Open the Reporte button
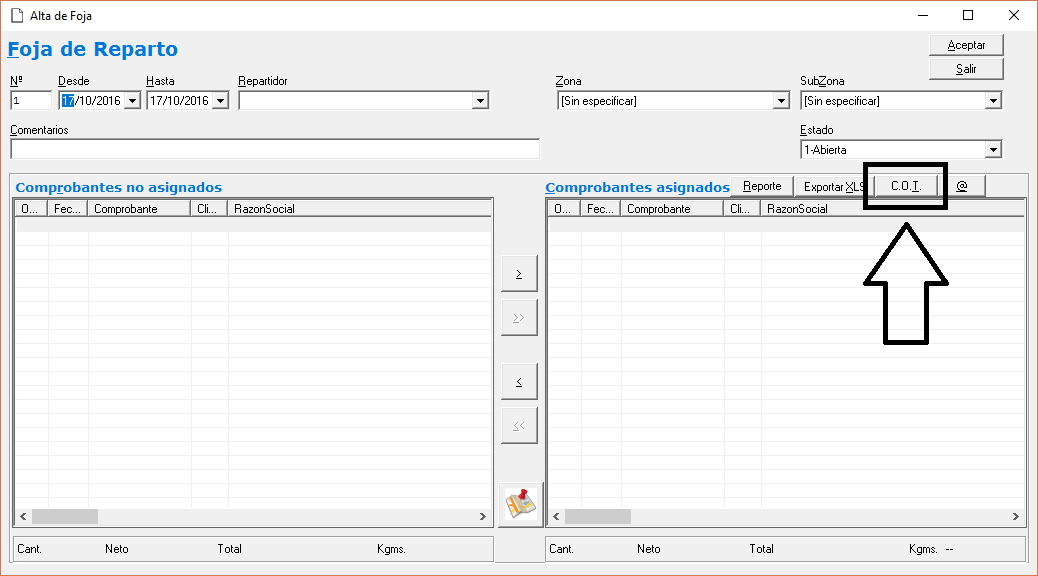Image resolution: width=1038 pixels, height=576 pixels. click(762, 186)
